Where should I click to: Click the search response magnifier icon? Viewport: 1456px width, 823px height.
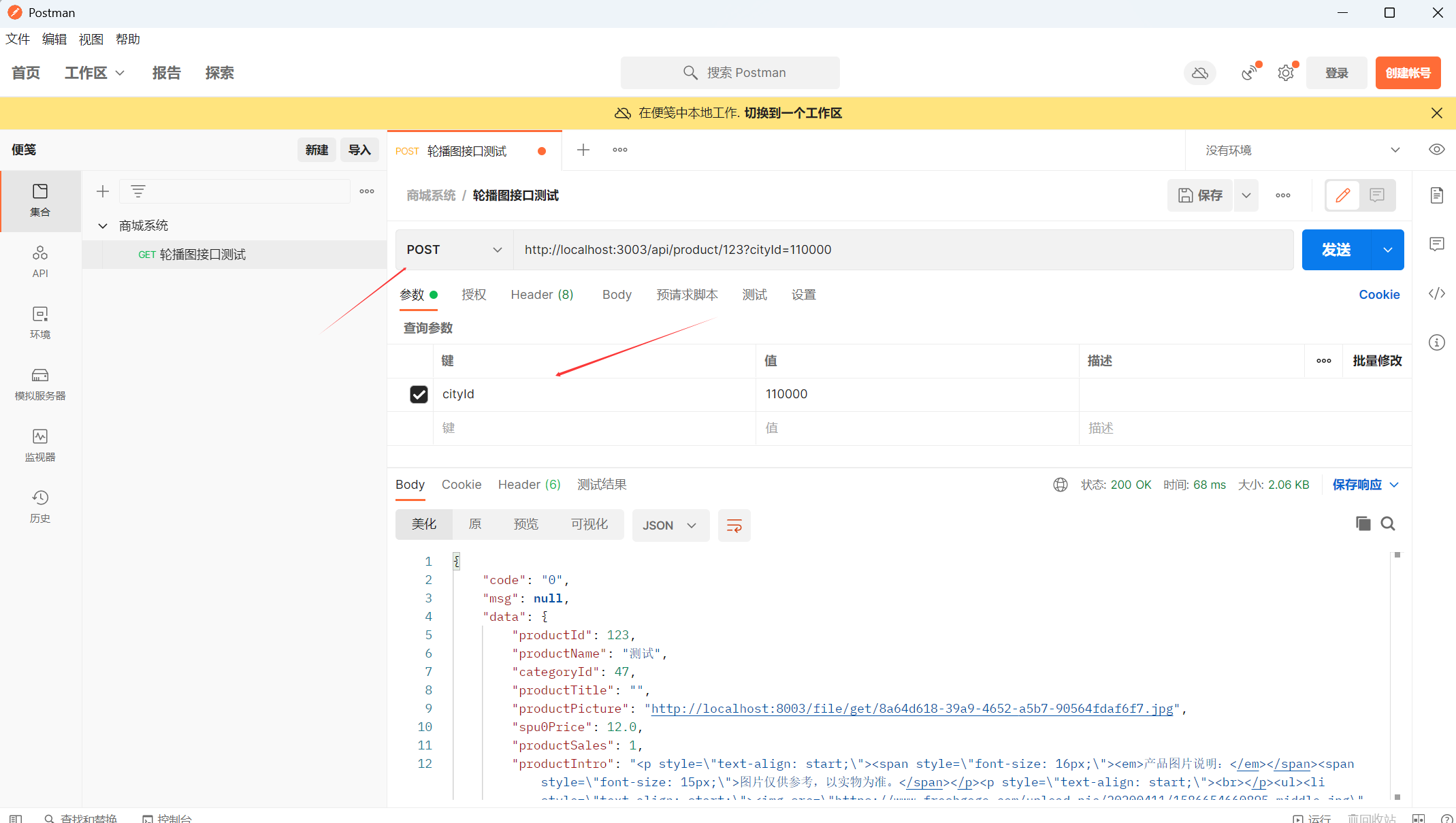click(1387, 523)
